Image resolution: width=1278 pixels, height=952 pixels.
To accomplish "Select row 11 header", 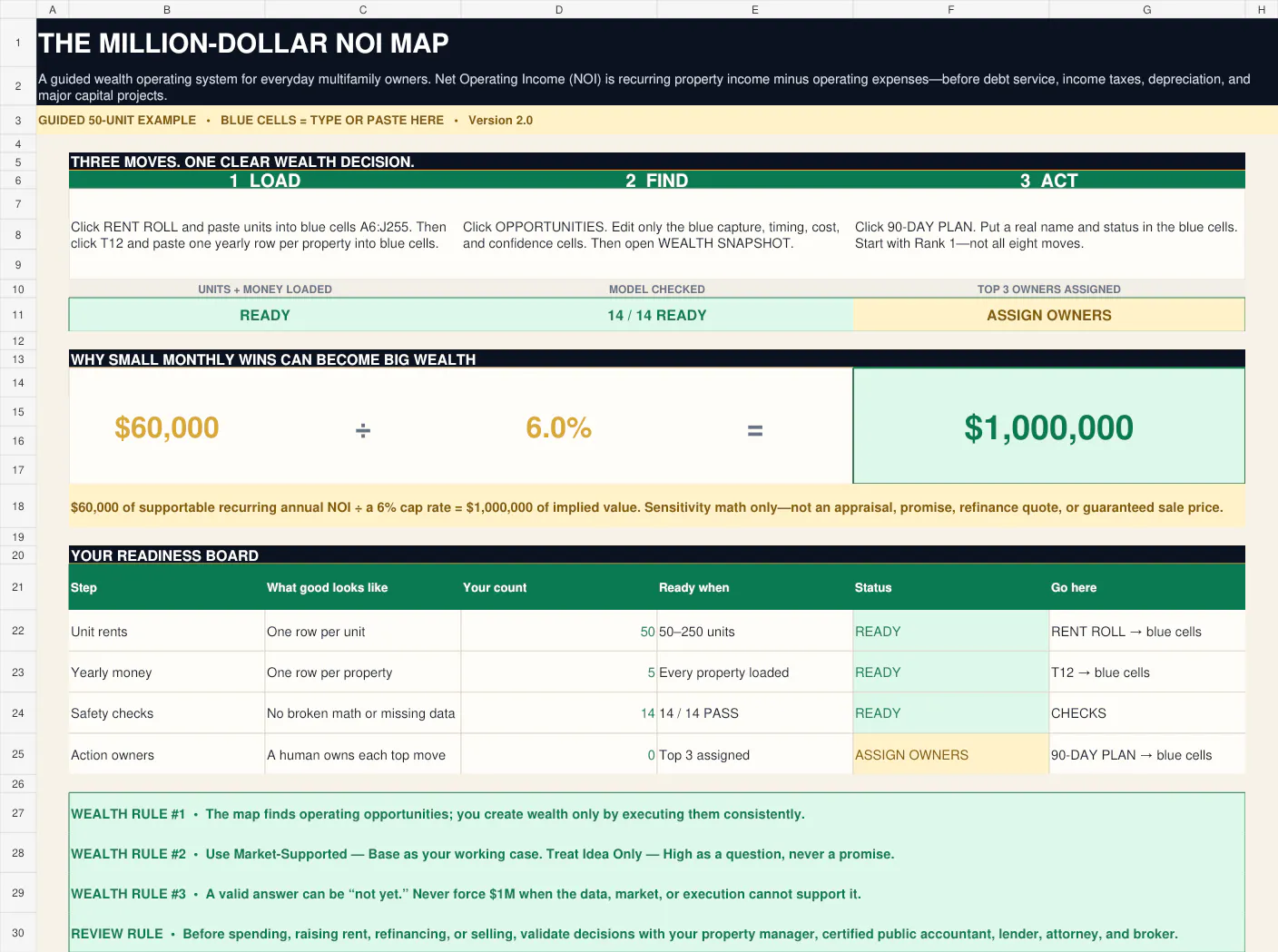I will pos(18,315).
